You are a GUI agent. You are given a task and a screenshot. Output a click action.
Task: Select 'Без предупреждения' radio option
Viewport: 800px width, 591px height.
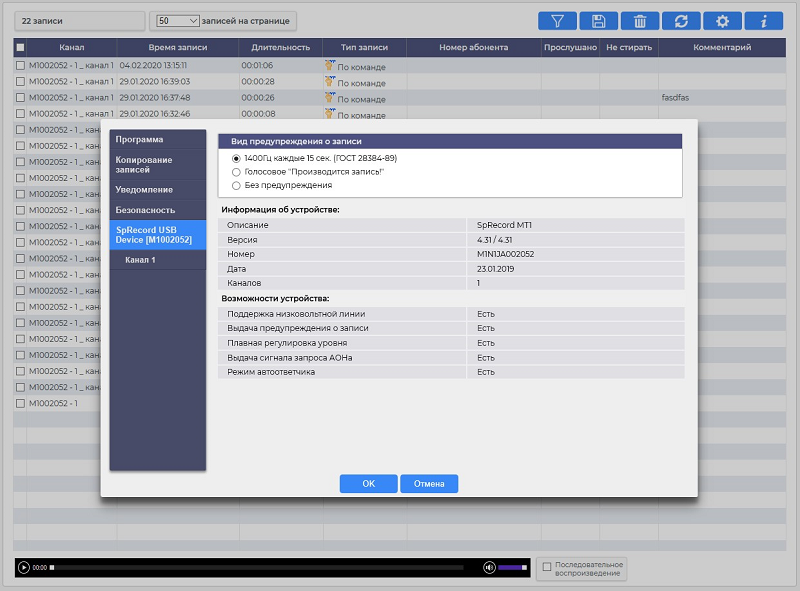(236, 186)
